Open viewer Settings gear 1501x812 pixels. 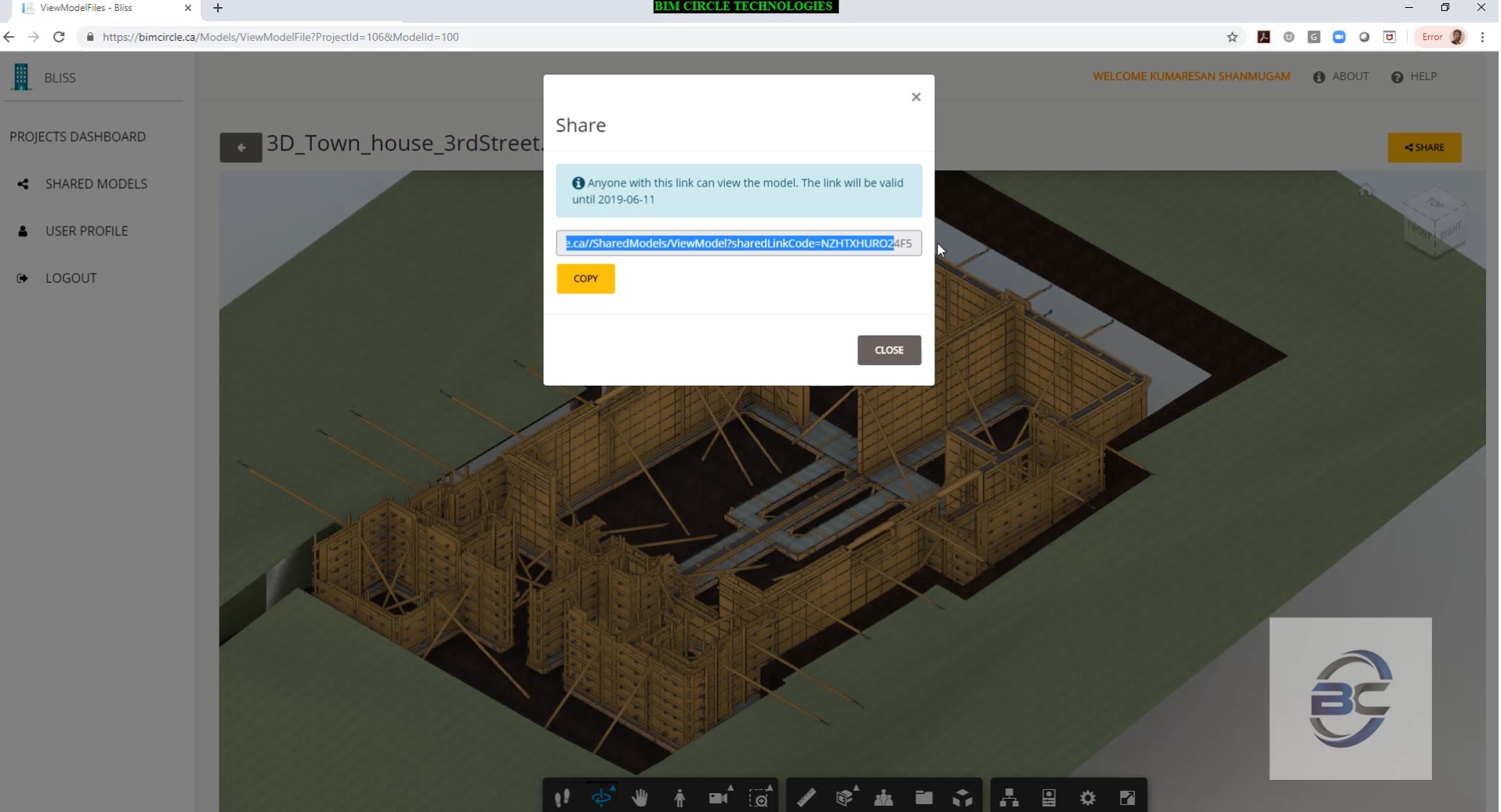pyautogui.click(x=1088, y=798)
